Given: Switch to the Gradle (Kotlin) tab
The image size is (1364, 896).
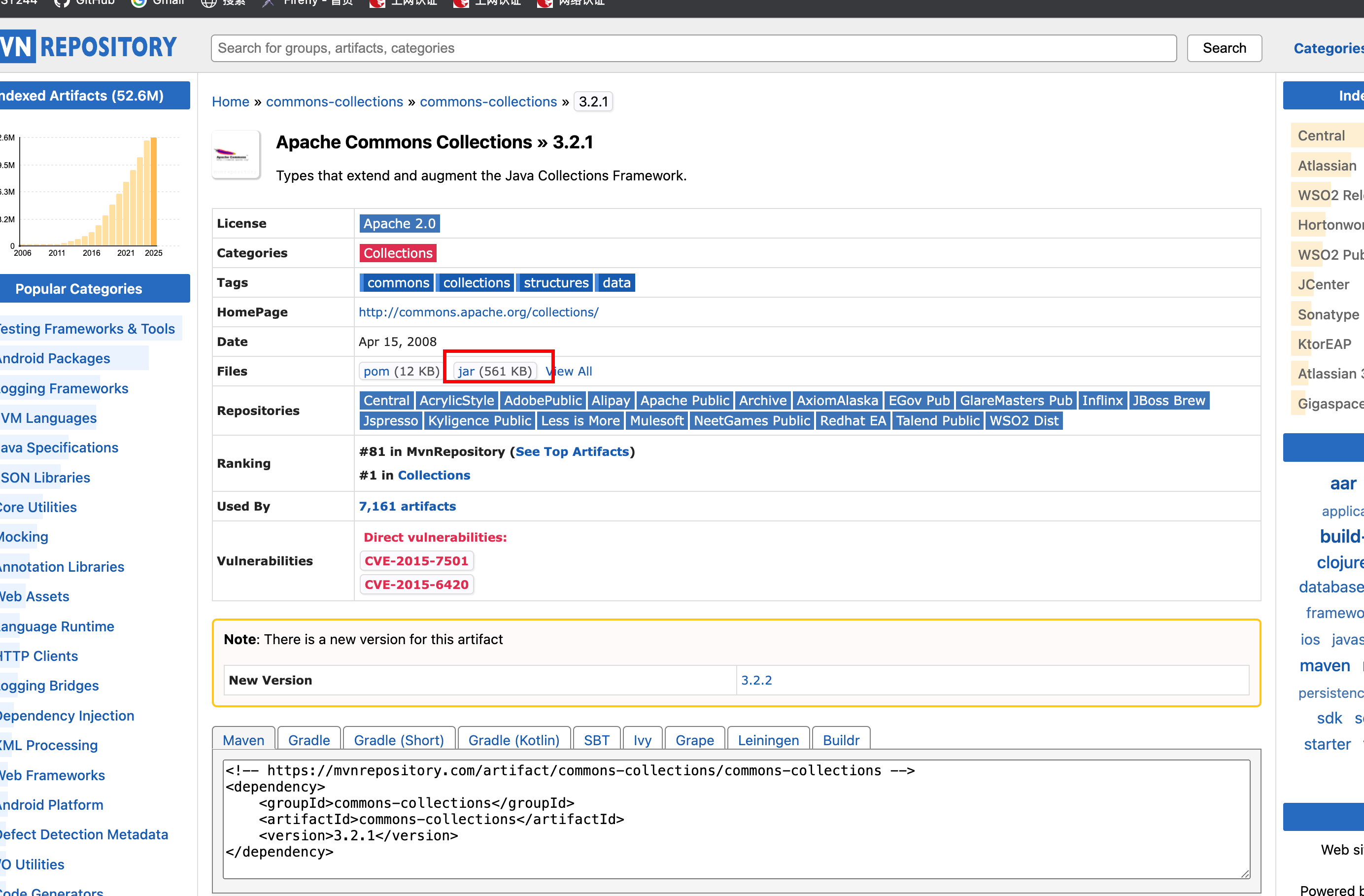Looking at the screenshot, I should (513, 739).
